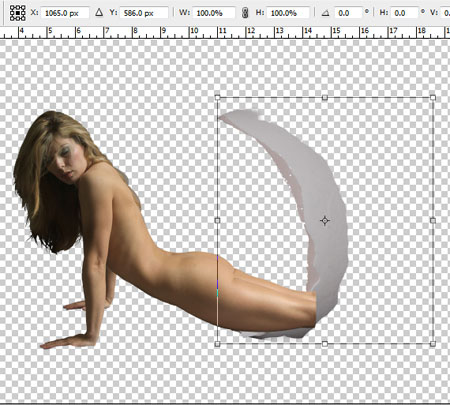Select the H height percentage field
Screen dimensions: 450x405
[x=288, y=13]
